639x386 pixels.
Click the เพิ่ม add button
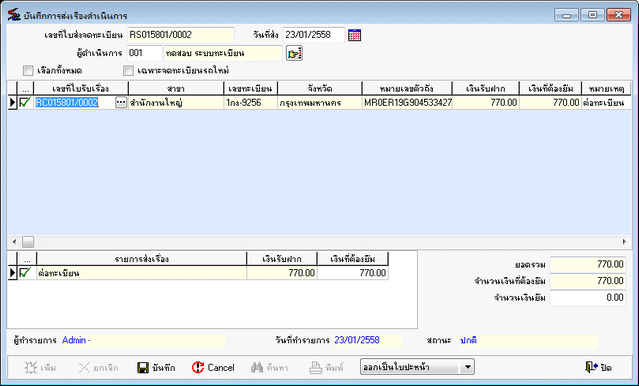(40, 368)
